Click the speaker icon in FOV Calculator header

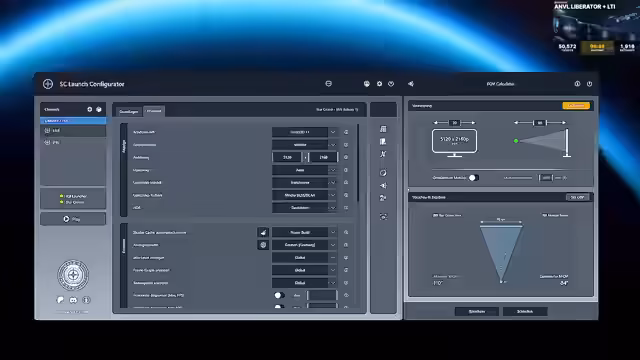pyautogui.click(x=411, y=84)
